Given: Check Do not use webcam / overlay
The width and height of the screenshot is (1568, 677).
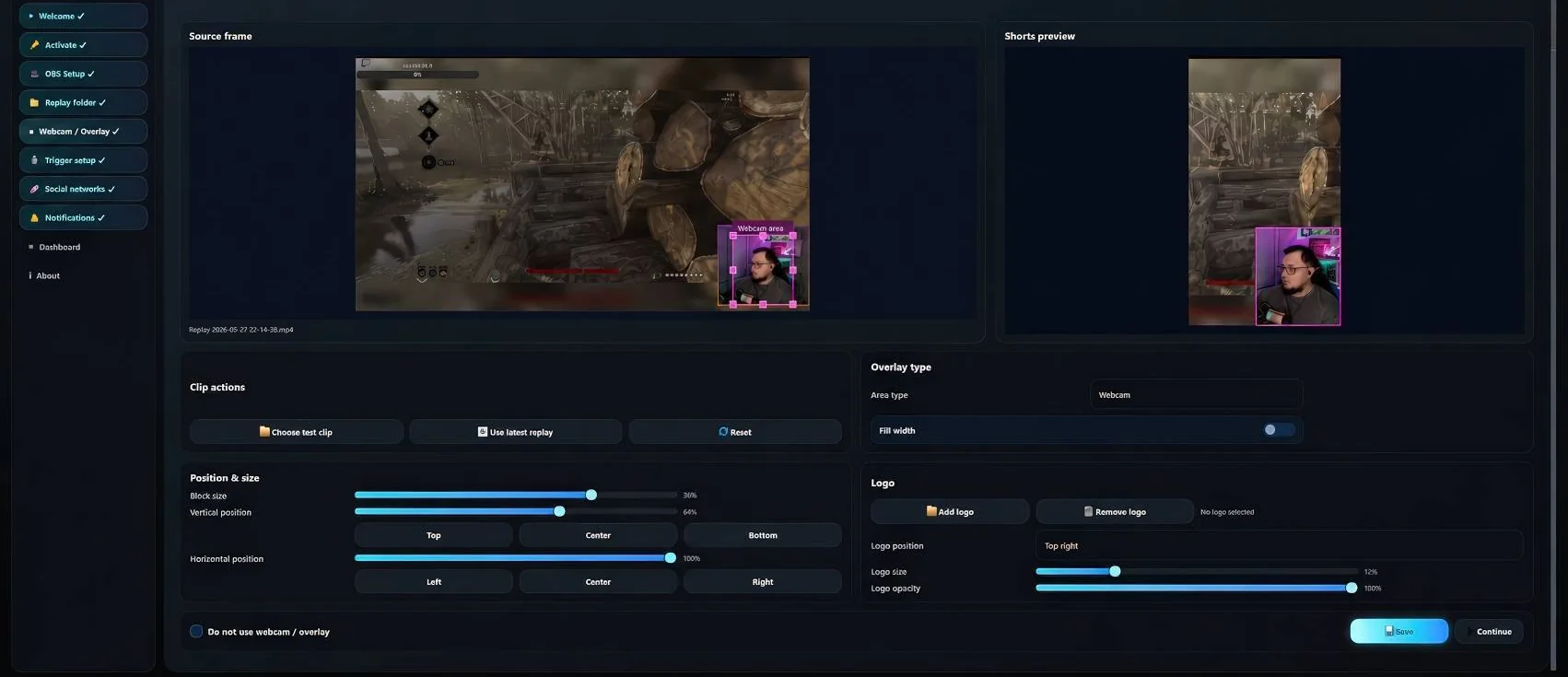Looking at the screenshot, I should tap(196, 631).
